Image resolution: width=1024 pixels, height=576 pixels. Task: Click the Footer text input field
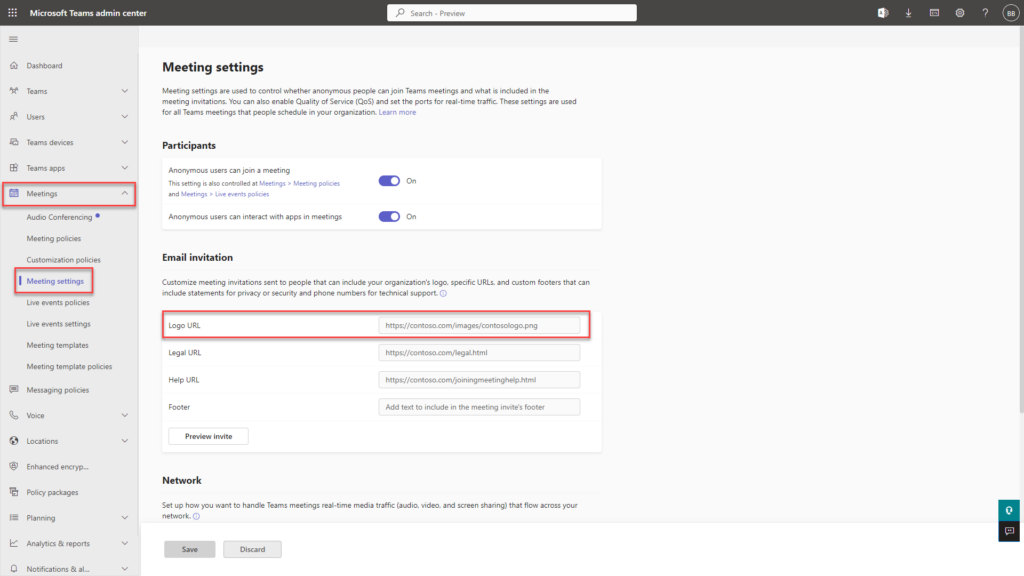(479, 407)
